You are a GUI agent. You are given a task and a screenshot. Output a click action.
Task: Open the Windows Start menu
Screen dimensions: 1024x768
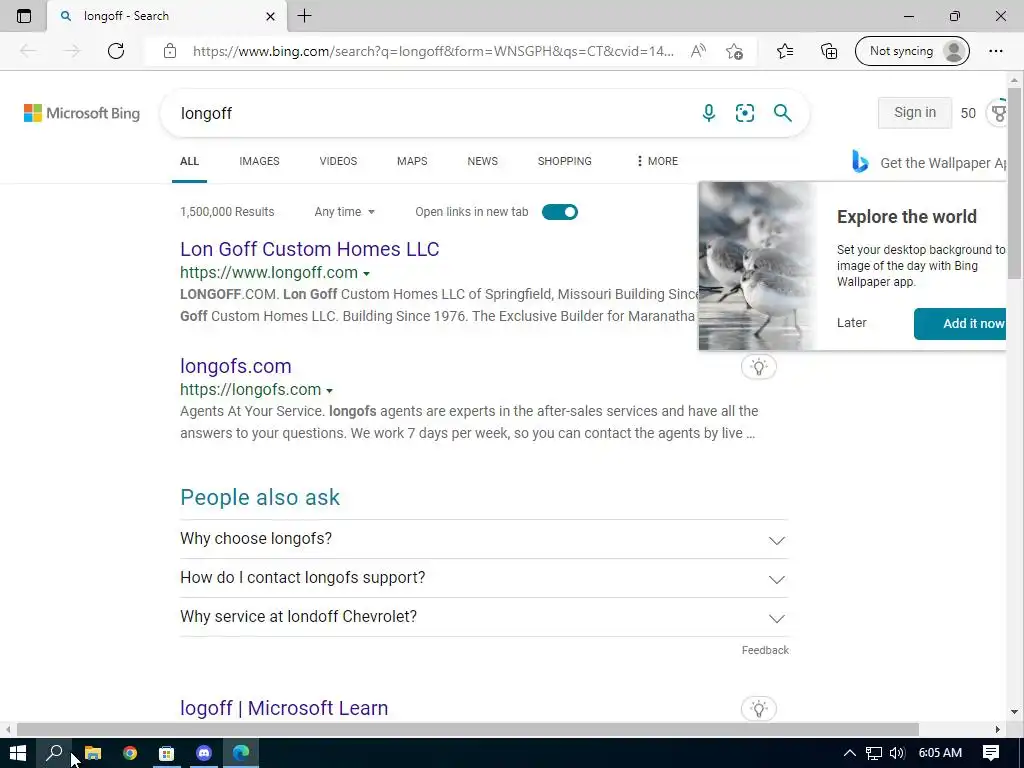[18, 753]
